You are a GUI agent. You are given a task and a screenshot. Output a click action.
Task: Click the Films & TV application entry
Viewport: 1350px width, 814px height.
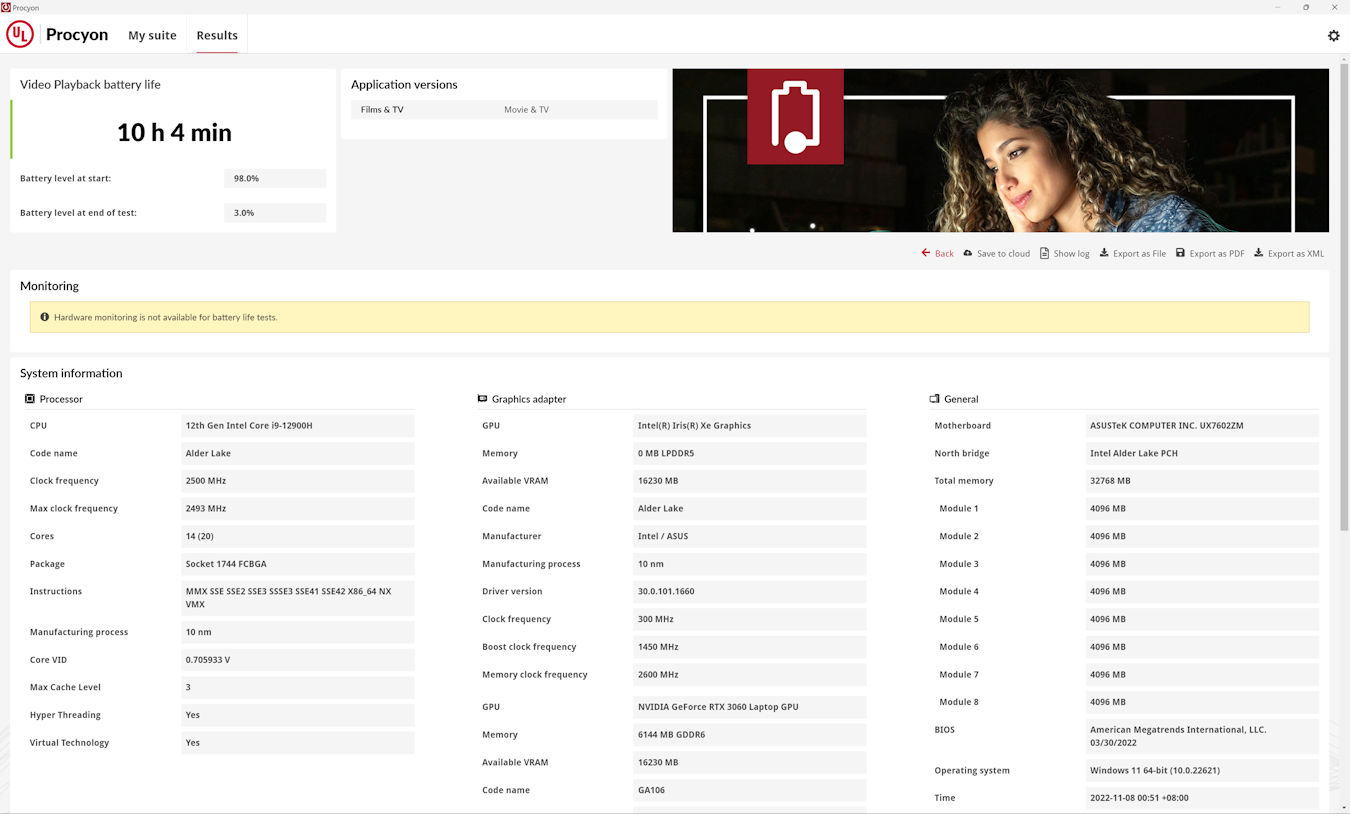tap(382, 110)
